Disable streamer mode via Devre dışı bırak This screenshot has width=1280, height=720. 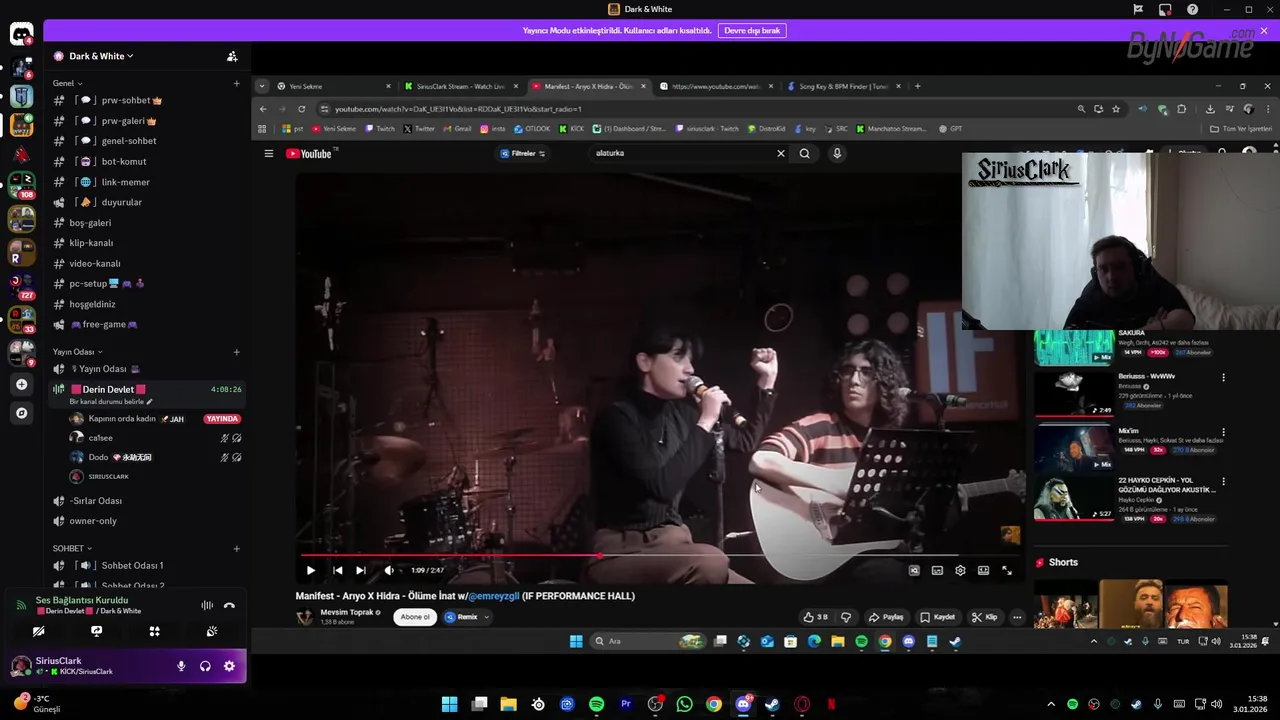tap(752, 31)
